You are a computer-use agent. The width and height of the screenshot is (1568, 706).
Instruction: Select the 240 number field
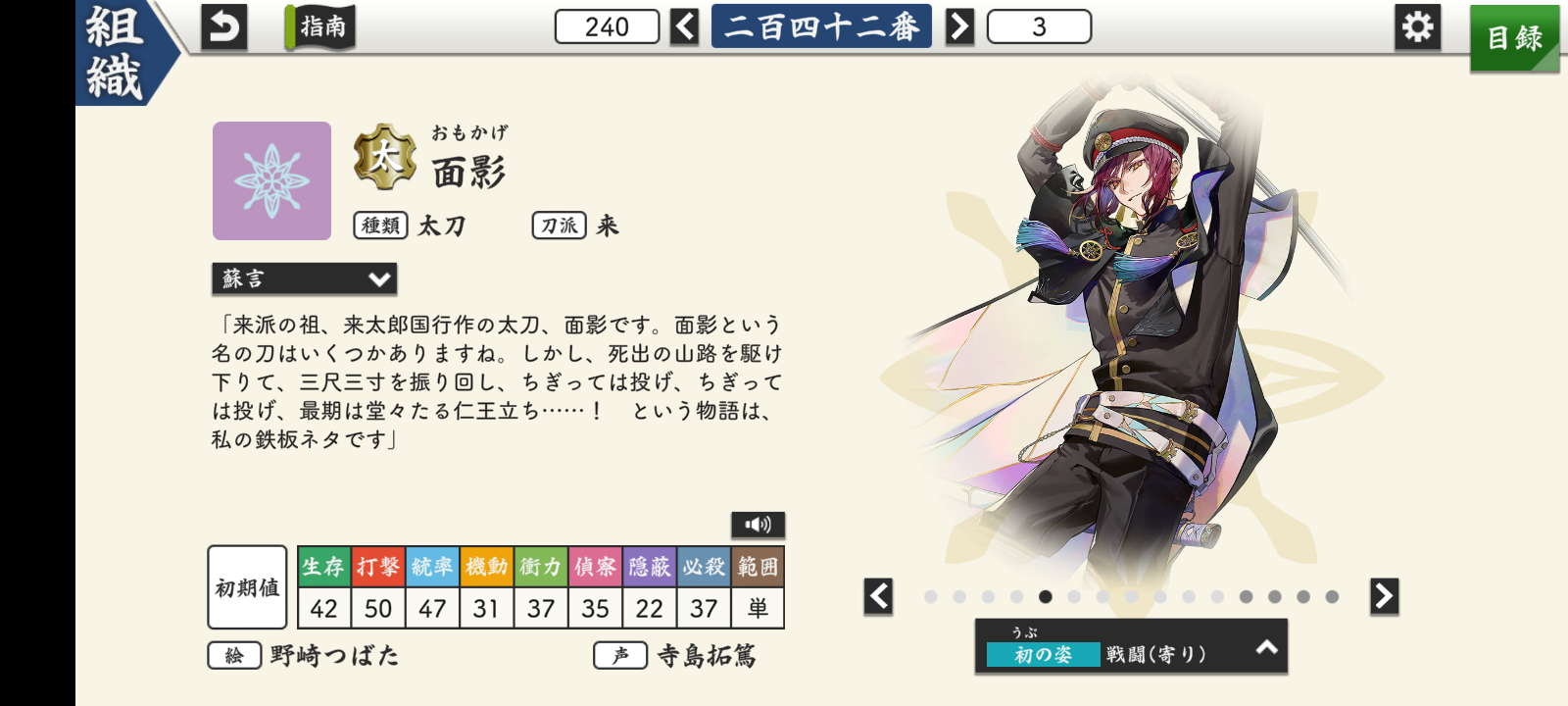[607, 26]
